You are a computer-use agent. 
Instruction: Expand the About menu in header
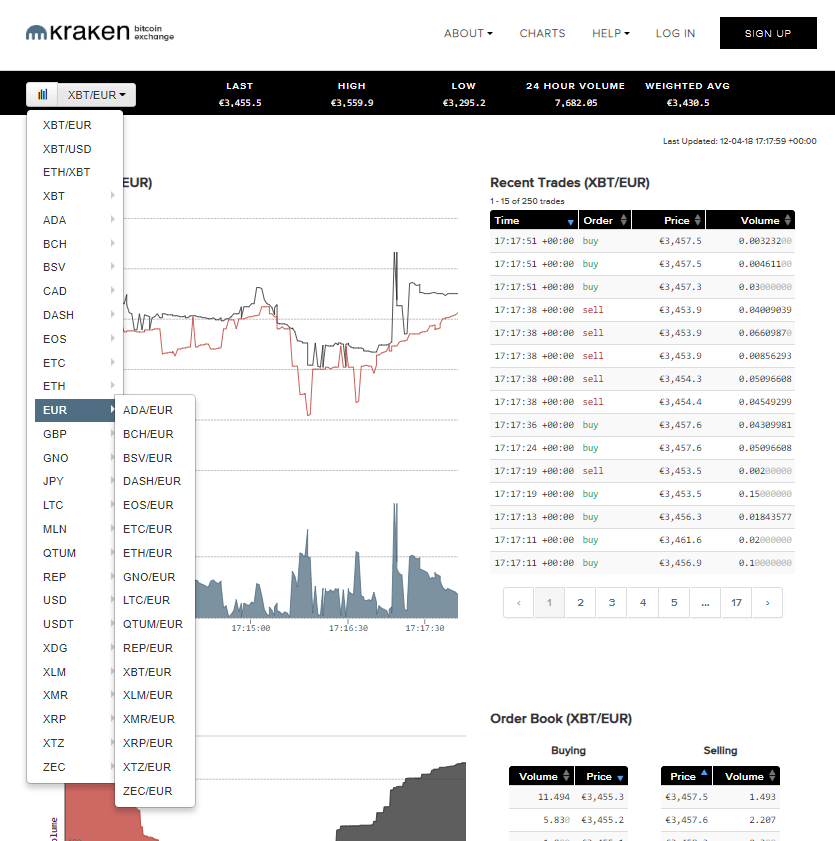(468, 33)
